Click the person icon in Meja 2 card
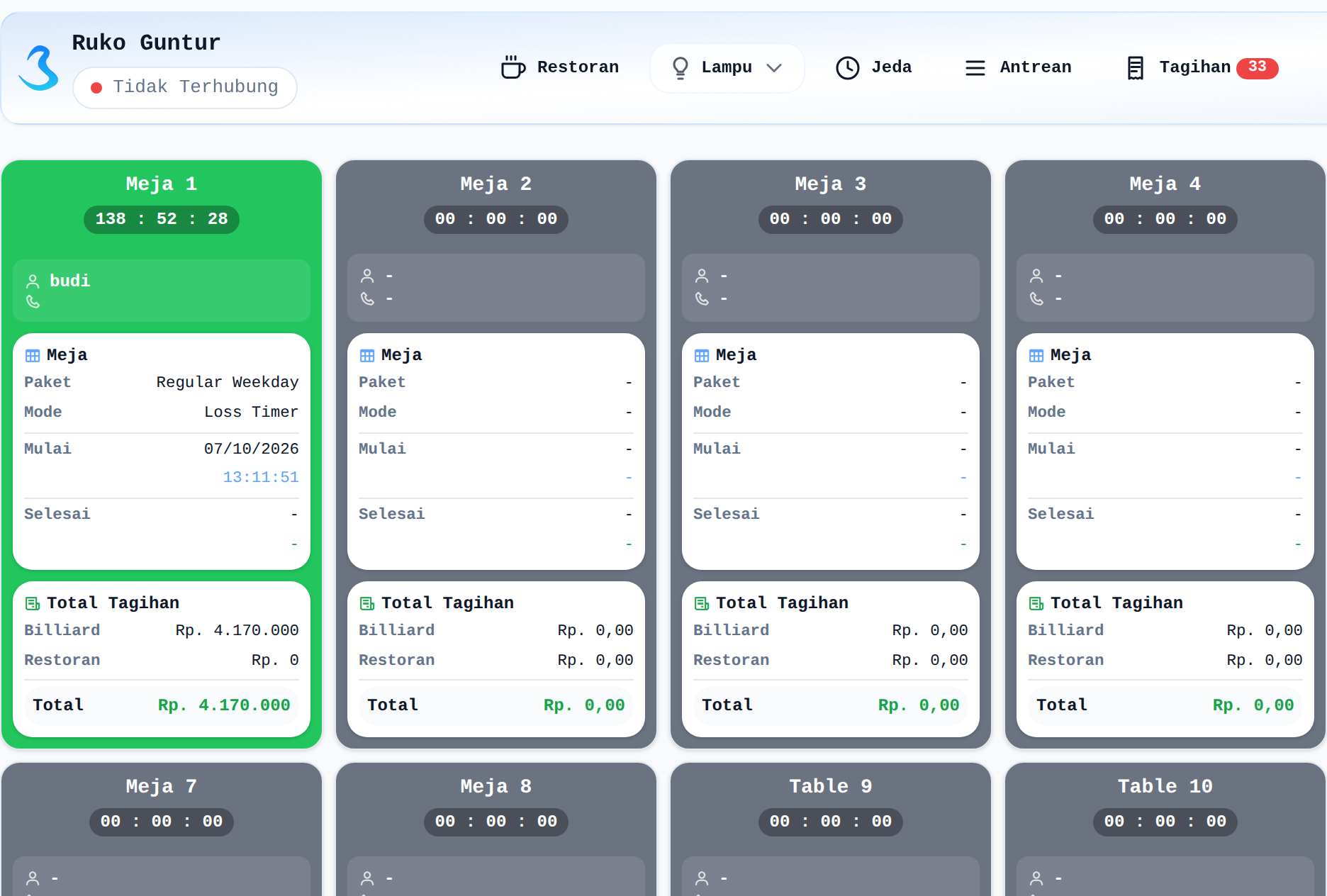1327x896 pixels. (x=367, y=276)
